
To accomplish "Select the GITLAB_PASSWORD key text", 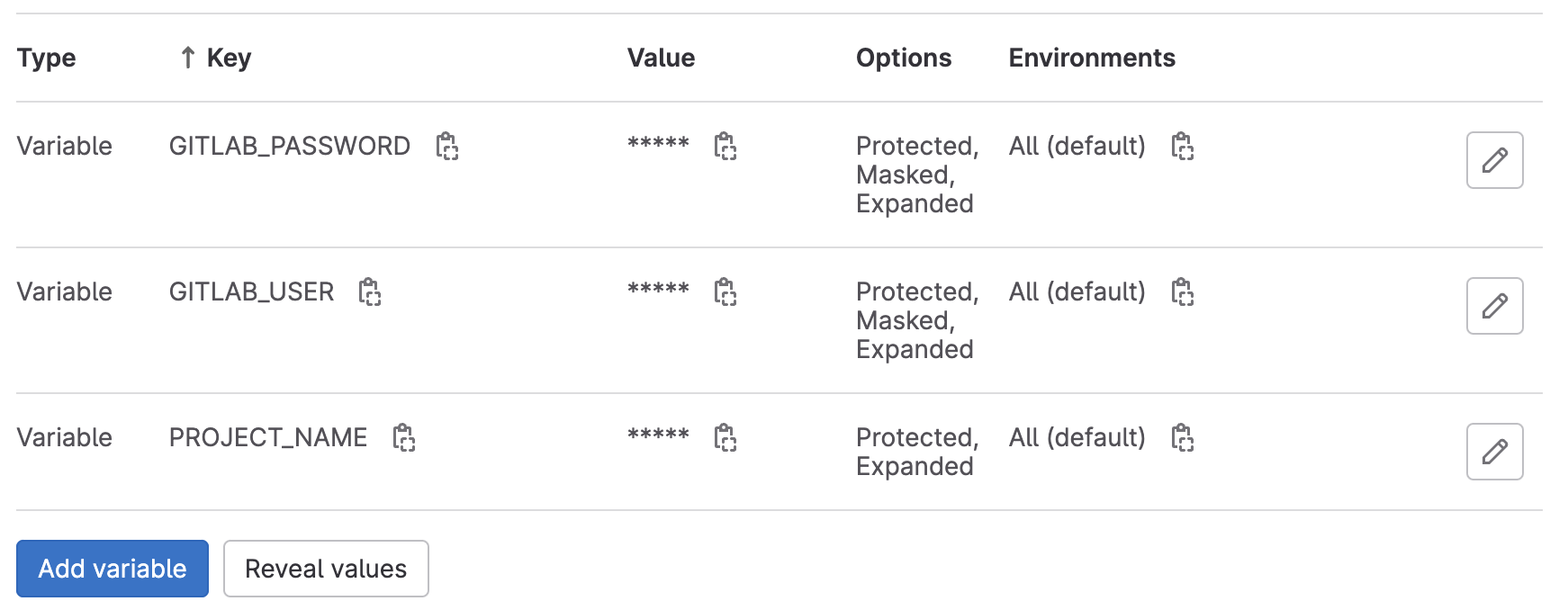I will (289, 146).
